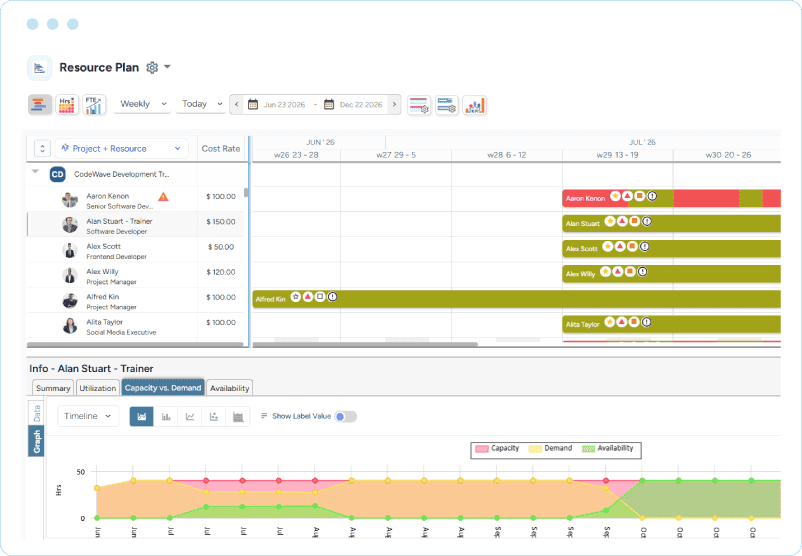Click the w29 13 - 19 week header
This screenshot has width=802, height=556.
coord(617,155)
